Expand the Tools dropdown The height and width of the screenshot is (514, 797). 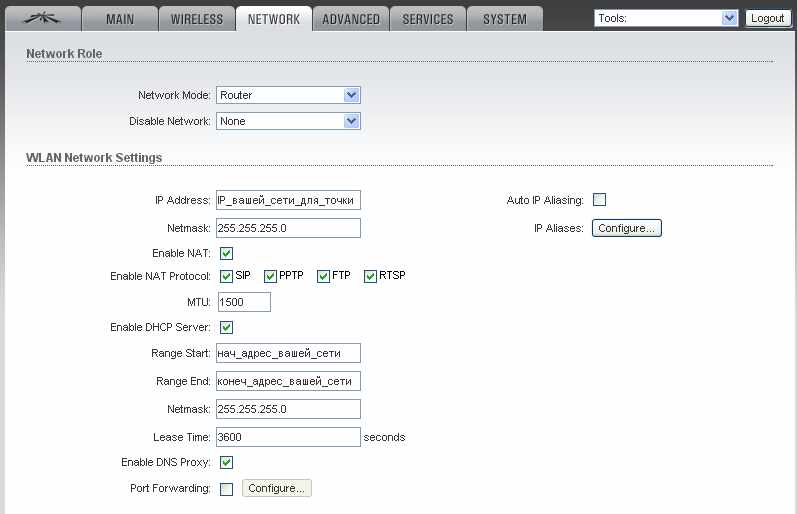666,18
